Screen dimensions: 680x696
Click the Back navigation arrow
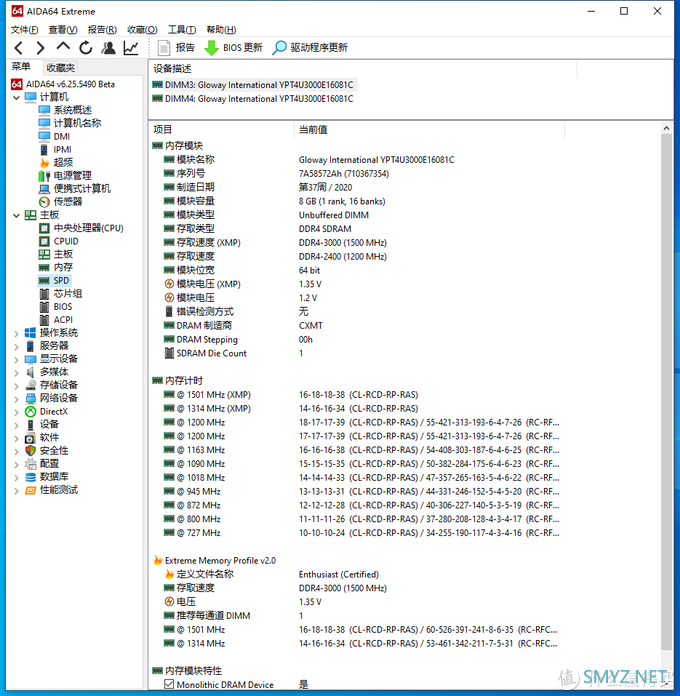coord(18,48)
